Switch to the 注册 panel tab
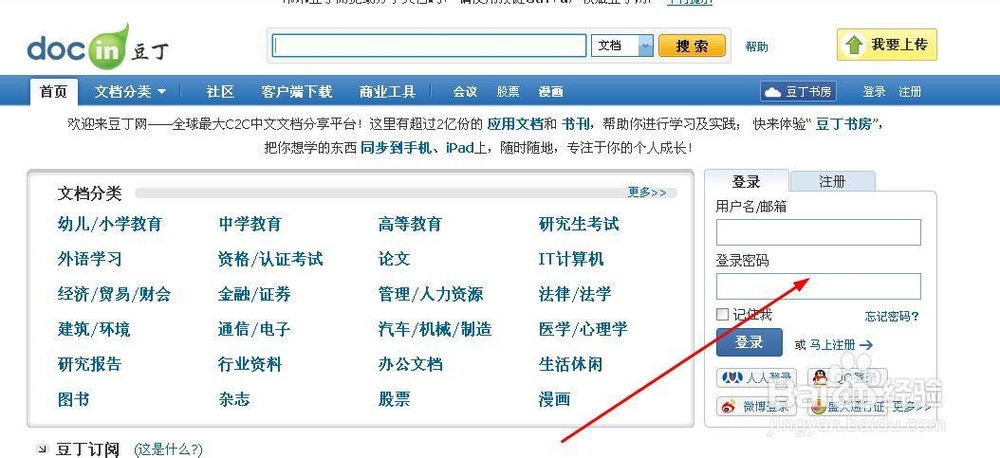Viewport: 1000px width, 458px height. click(x=832, y=182)
